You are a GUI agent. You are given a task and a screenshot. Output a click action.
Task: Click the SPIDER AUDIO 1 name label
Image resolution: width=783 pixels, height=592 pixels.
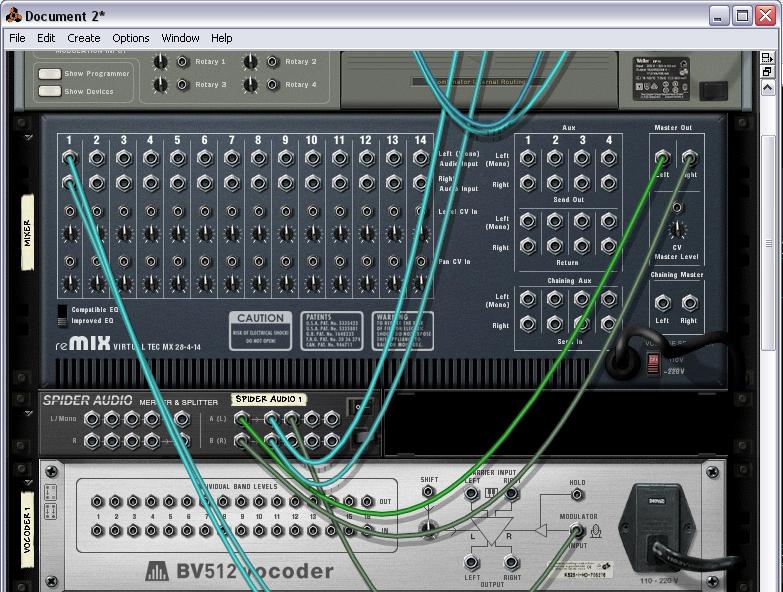269,399
